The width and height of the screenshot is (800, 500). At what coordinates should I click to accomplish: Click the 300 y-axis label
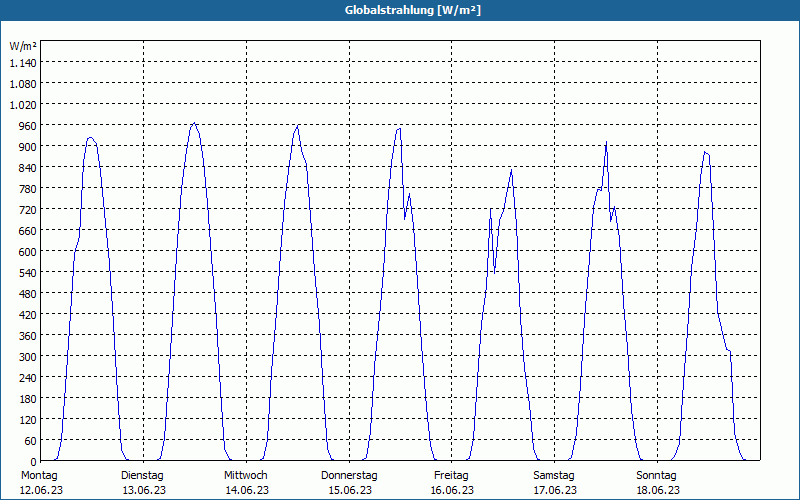pyautogui.click(x=28, y=357)
